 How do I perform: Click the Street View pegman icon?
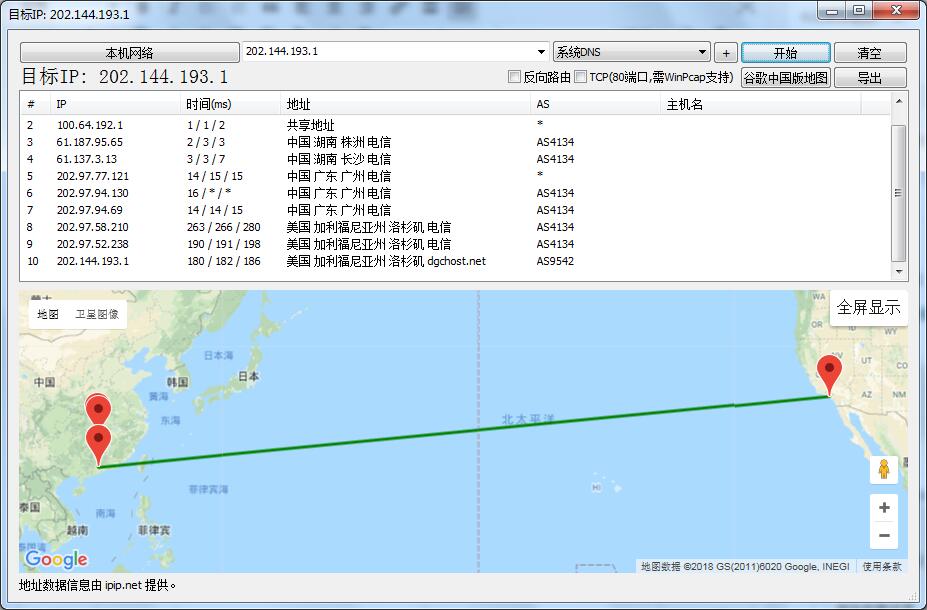point(883,469)
